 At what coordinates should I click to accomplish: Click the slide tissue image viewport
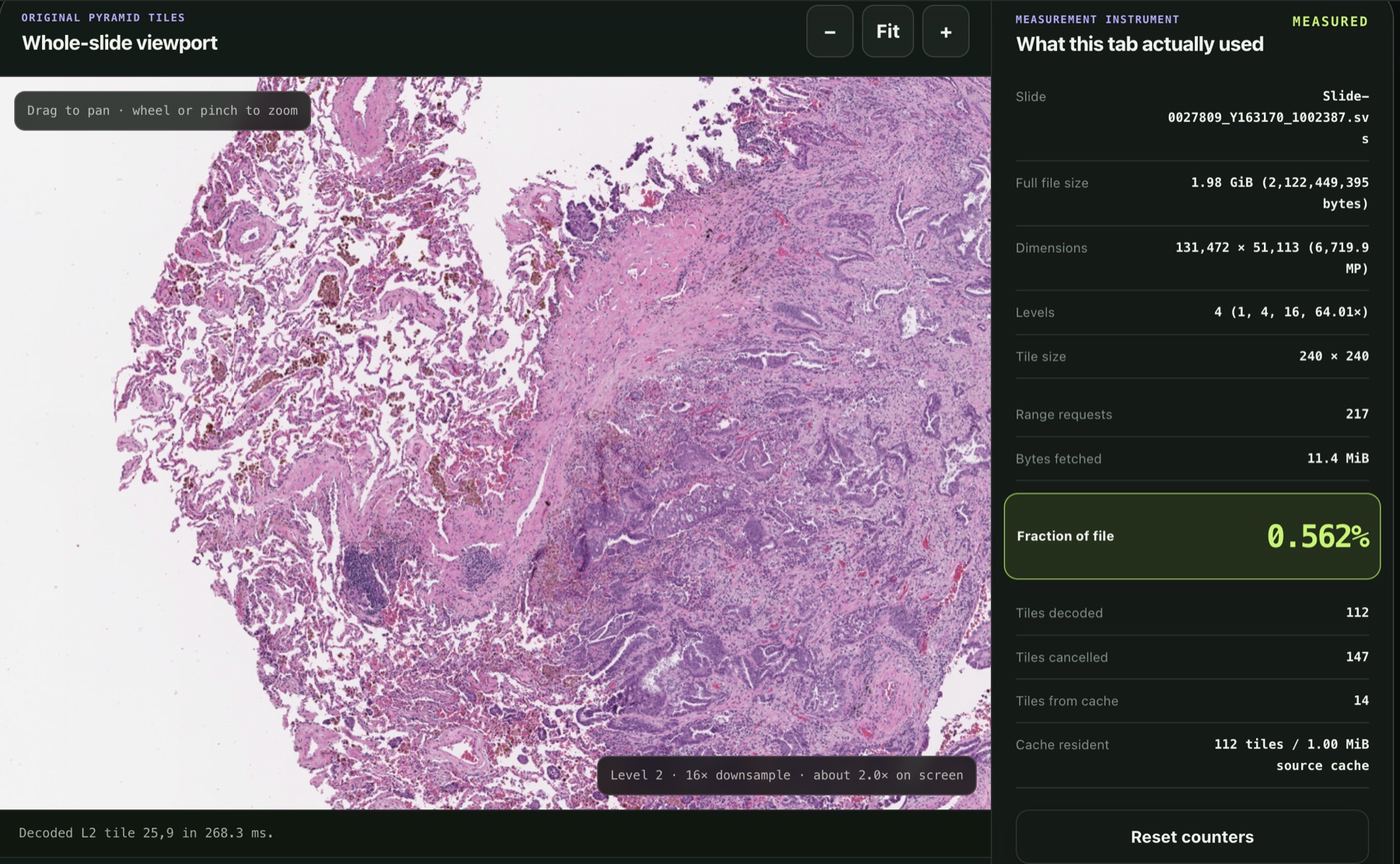[x=495, y=443]
